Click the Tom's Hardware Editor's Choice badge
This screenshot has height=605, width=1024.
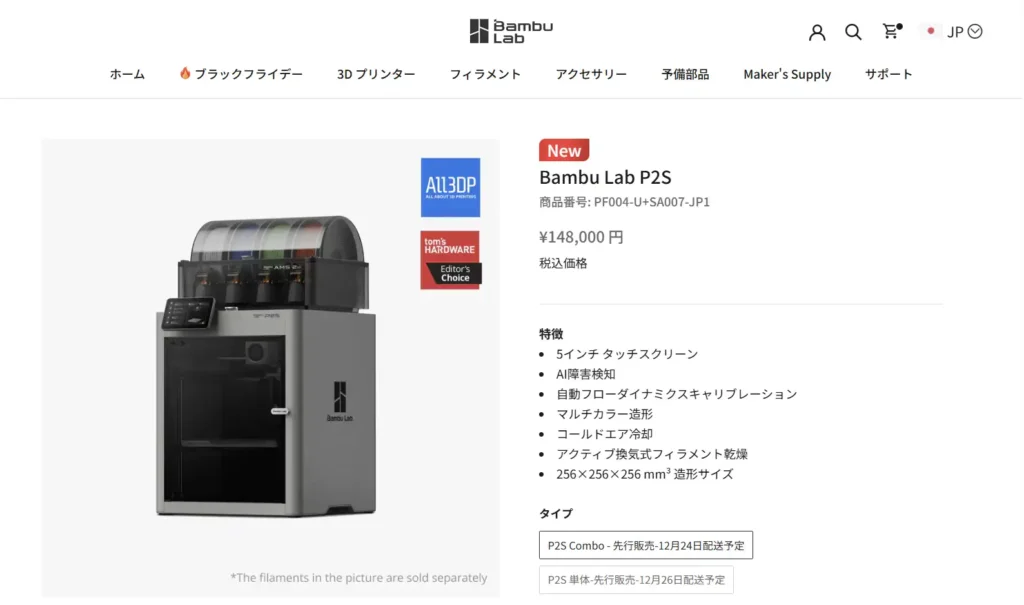point(450,260)
